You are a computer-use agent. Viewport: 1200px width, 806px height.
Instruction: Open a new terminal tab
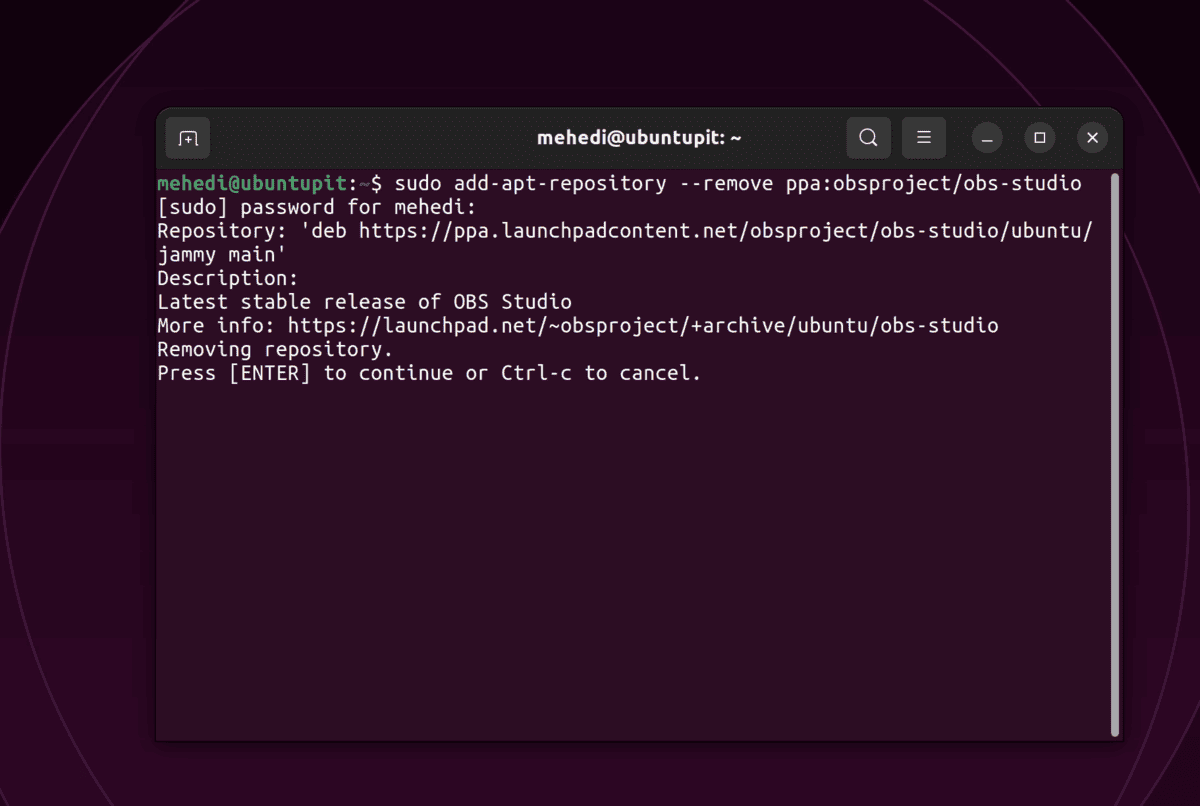coord(188,138)
